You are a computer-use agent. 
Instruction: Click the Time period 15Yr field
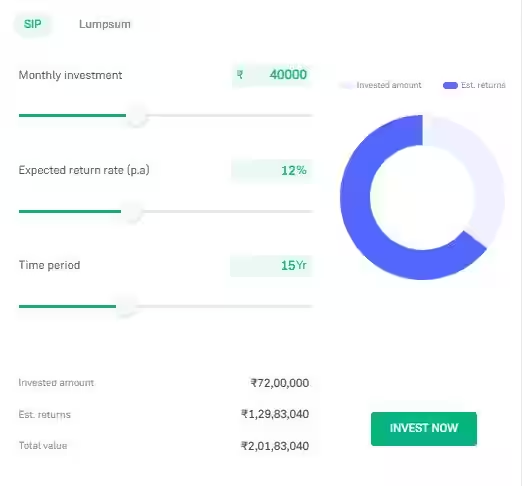point(271,266)
